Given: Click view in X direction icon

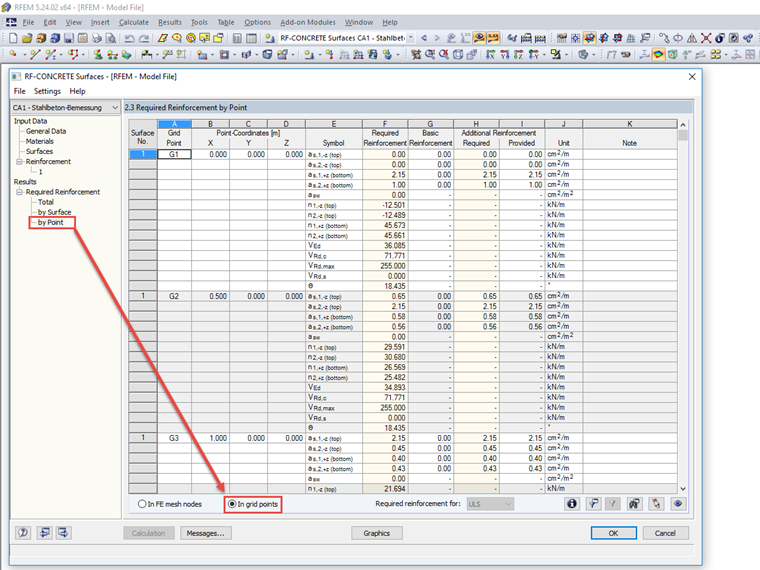Looking at the screenshot, I should 491,55.
